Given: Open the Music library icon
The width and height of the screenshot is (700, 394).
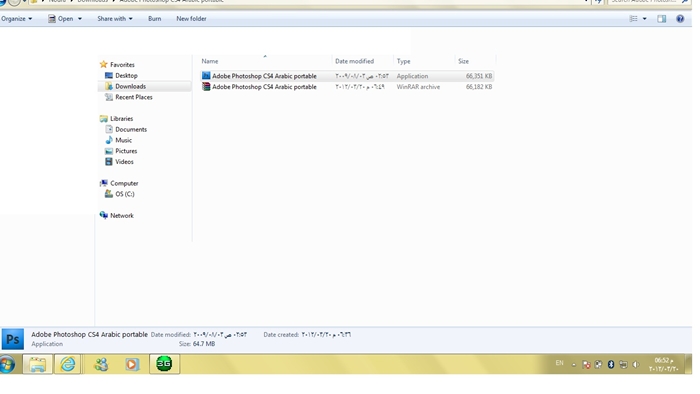Looking at the screenshot, I should pos(108,140).
